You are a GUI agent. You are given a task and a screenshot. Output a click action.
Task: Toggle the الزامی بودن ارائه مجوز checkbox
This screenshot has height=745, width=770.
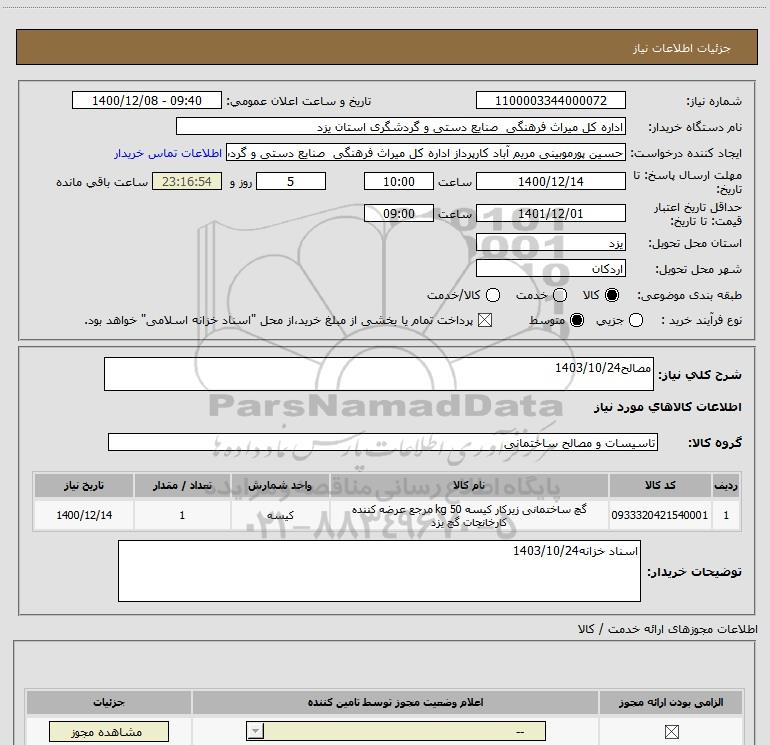pos(671,732)
